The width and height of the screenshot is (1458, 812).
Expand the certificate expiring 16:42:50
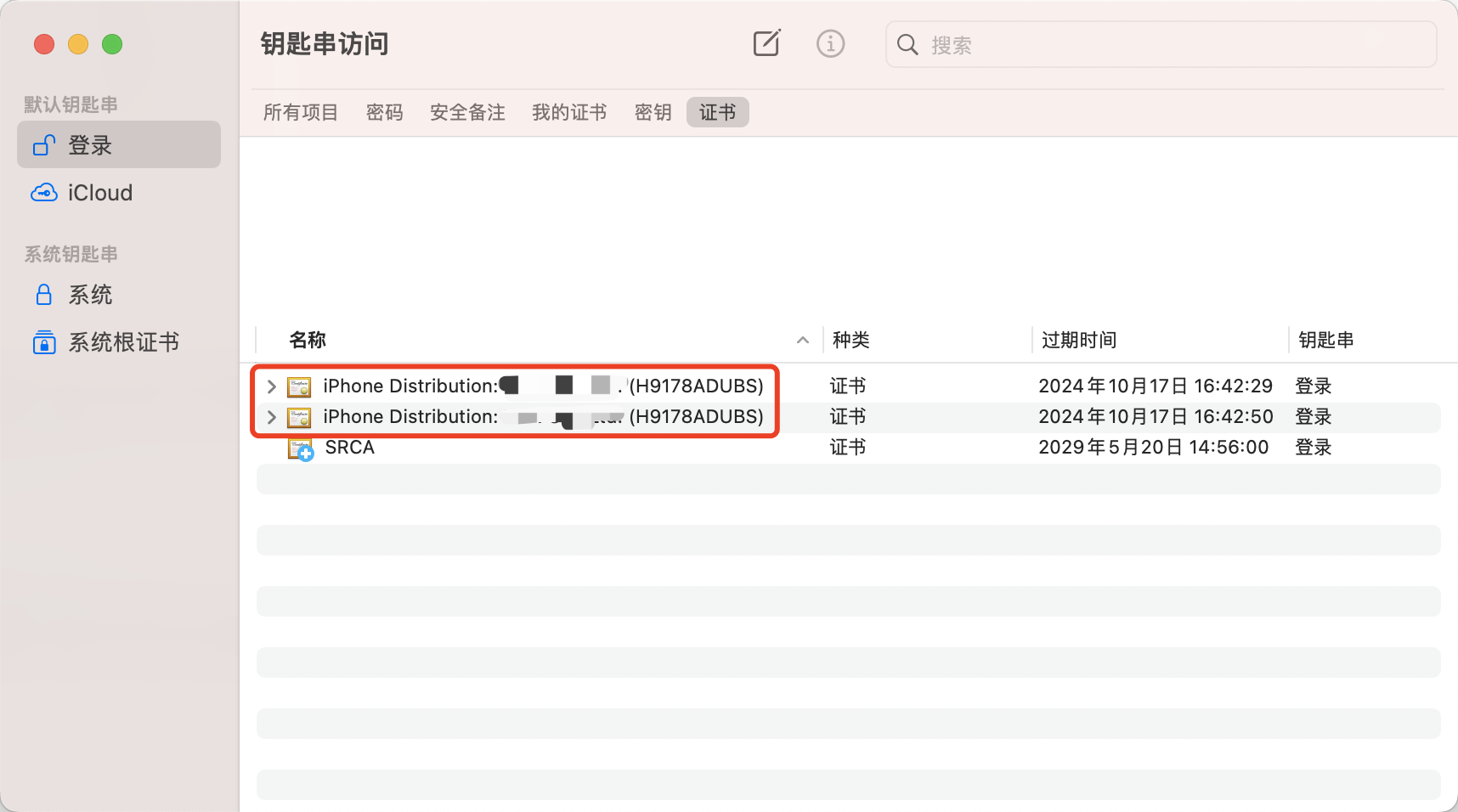tap(271, 417)
